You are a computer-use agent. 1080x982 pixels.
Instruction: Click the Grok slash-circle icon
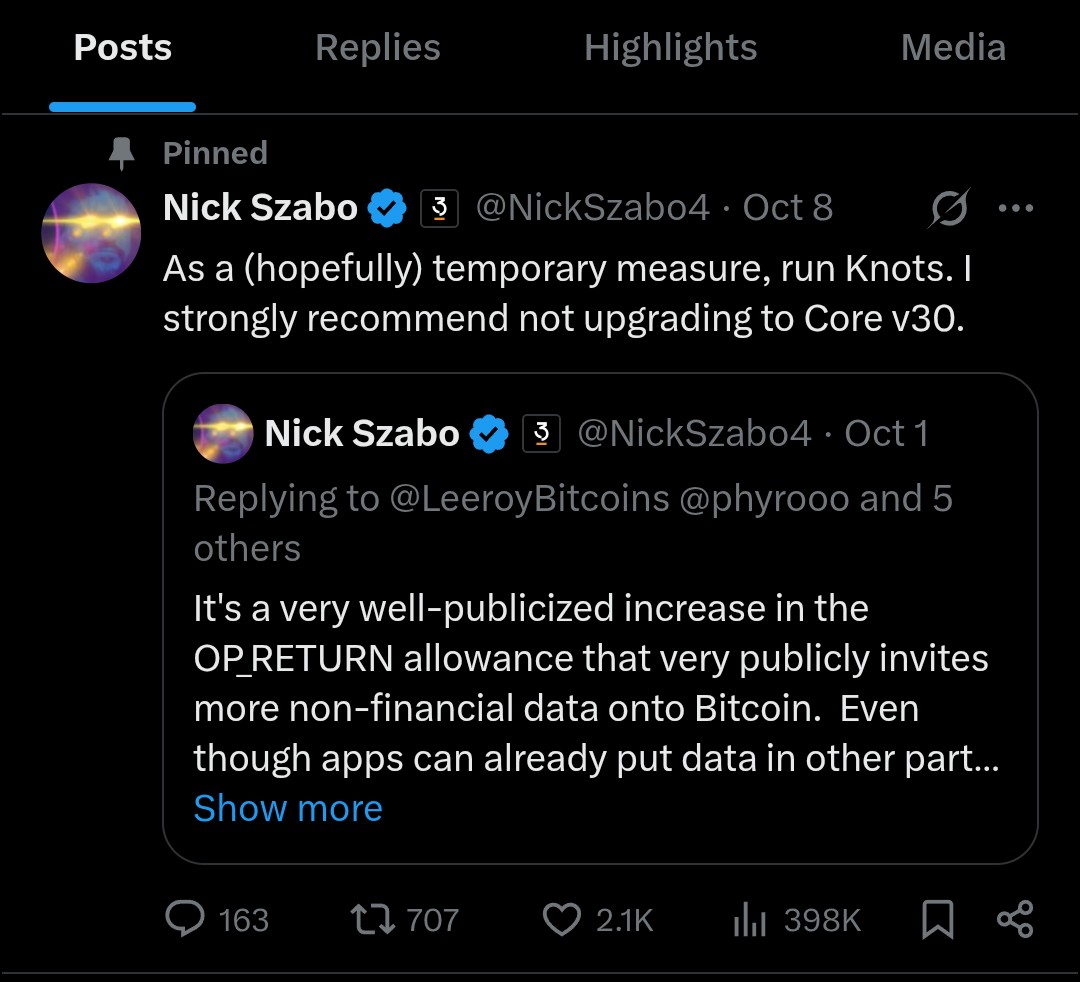tap(948, 208)
